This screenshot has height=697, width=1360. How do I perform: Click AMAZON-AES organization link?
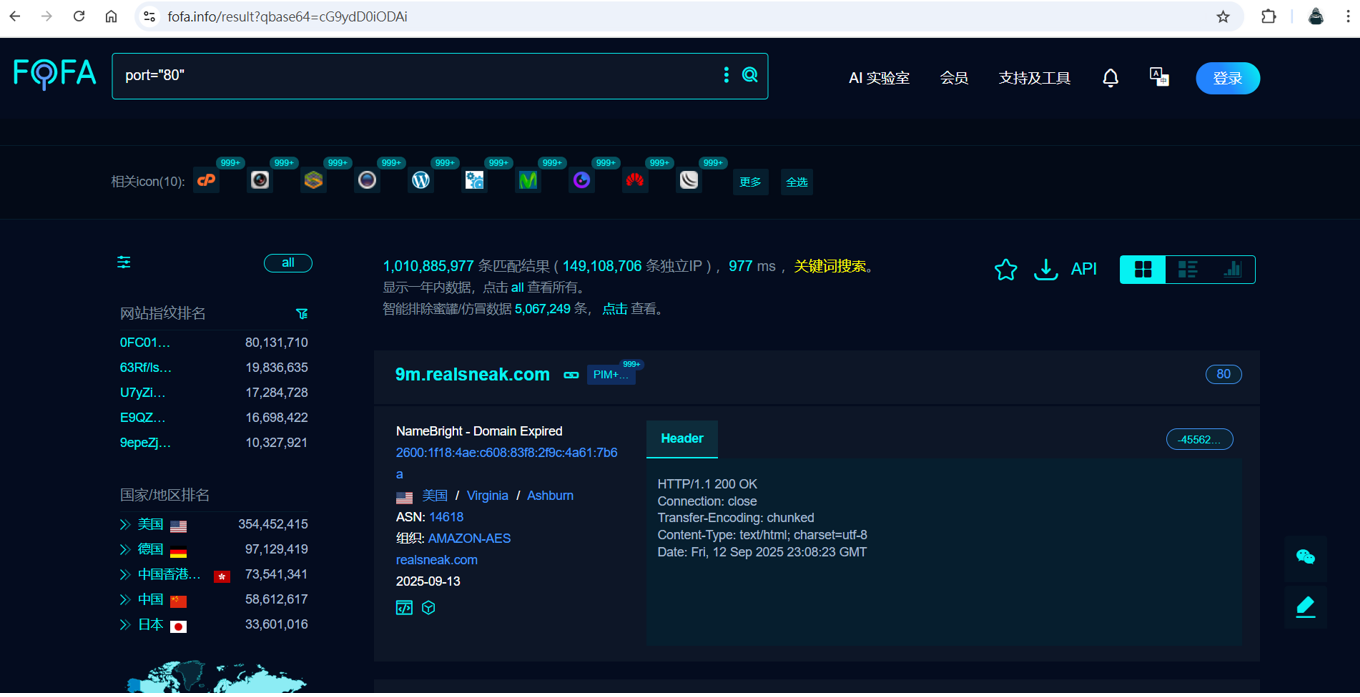[x=469, y=538]
